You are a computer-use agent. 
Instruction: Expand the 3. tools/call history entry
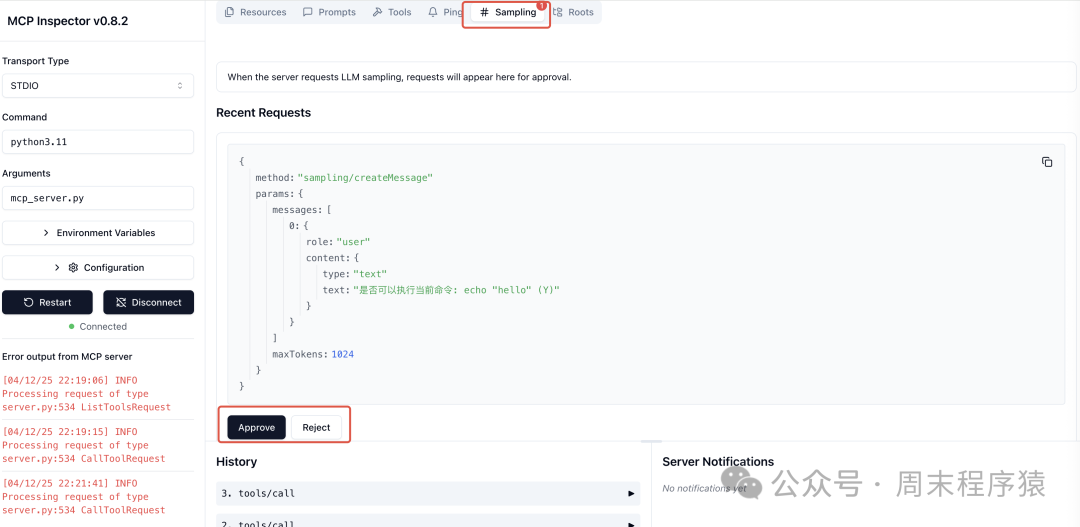[x=428, y=493]
